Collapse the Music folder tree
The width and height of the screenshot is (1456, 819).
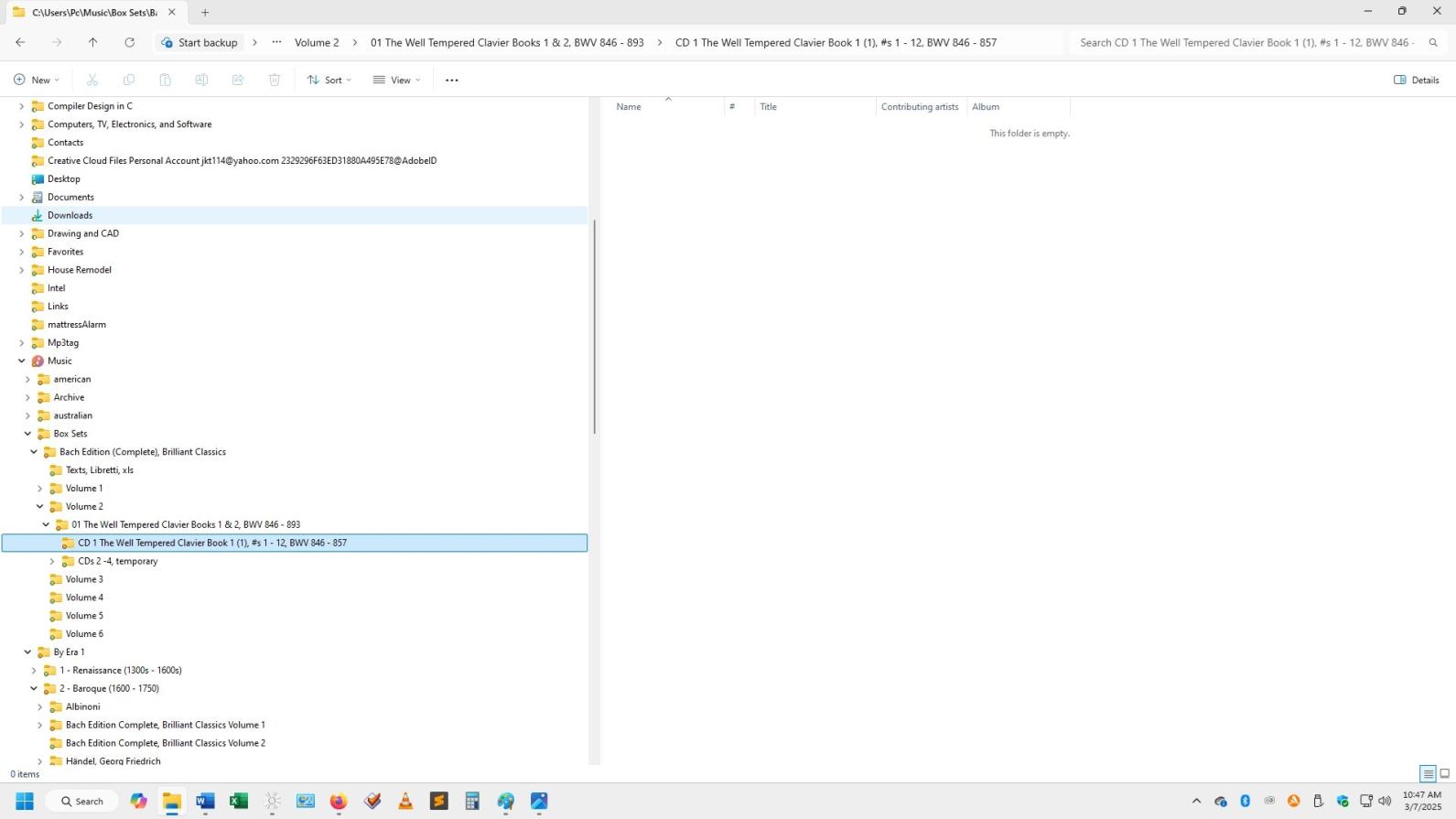tap(22, 361)
